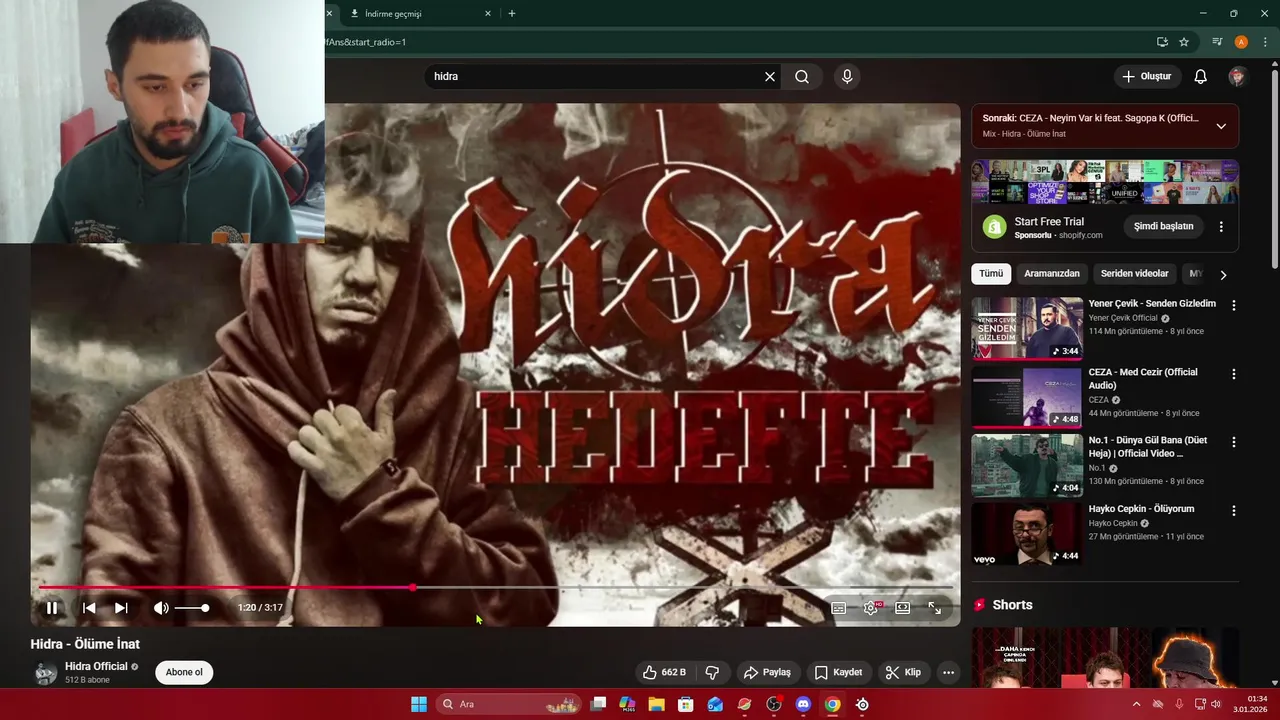Open Windows Start menu
1280x720 pixels.
point(419,704)
